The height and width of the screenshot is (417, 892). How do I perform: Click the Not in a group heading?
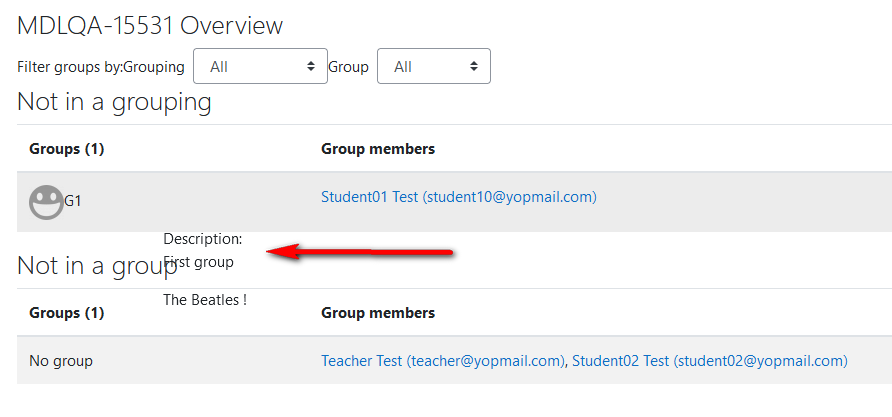[x=97, y=266]
